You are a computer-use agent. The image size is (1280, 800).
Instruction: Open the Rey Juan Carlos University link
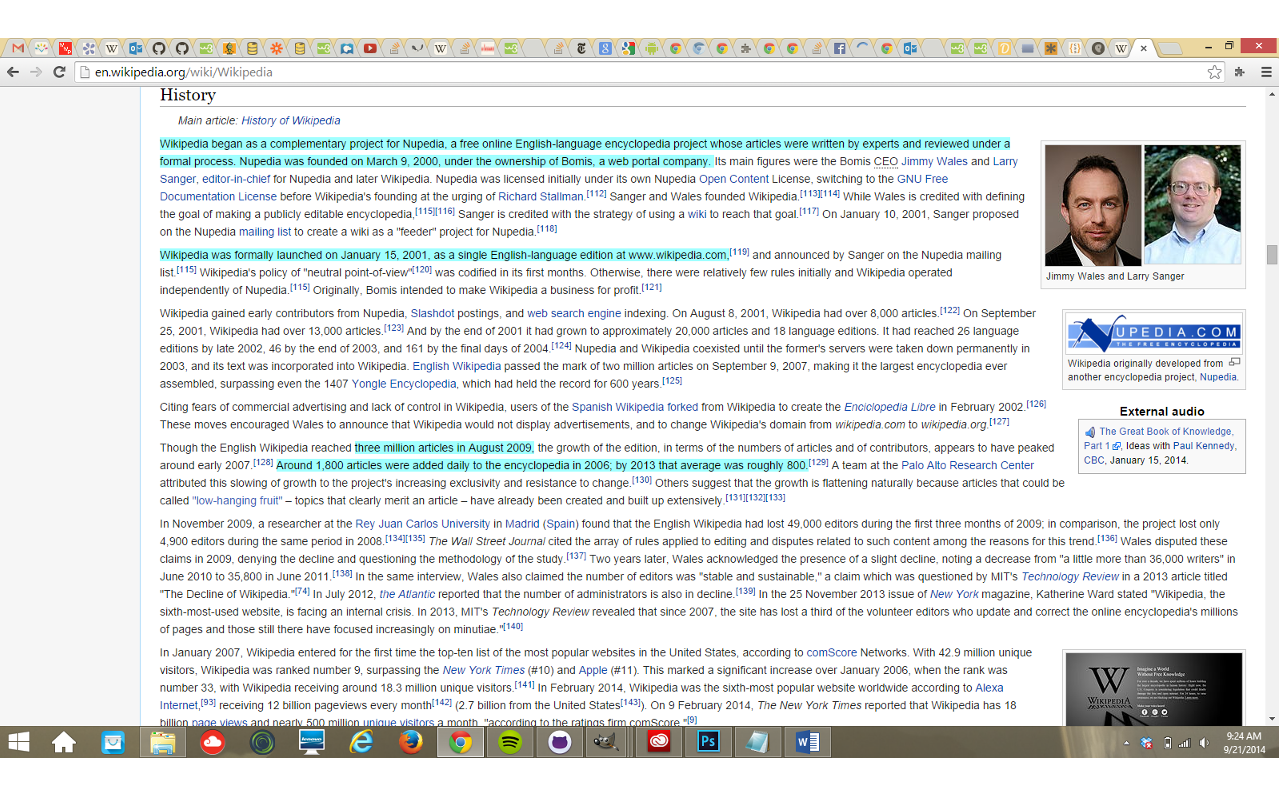(x=422, y=524)
